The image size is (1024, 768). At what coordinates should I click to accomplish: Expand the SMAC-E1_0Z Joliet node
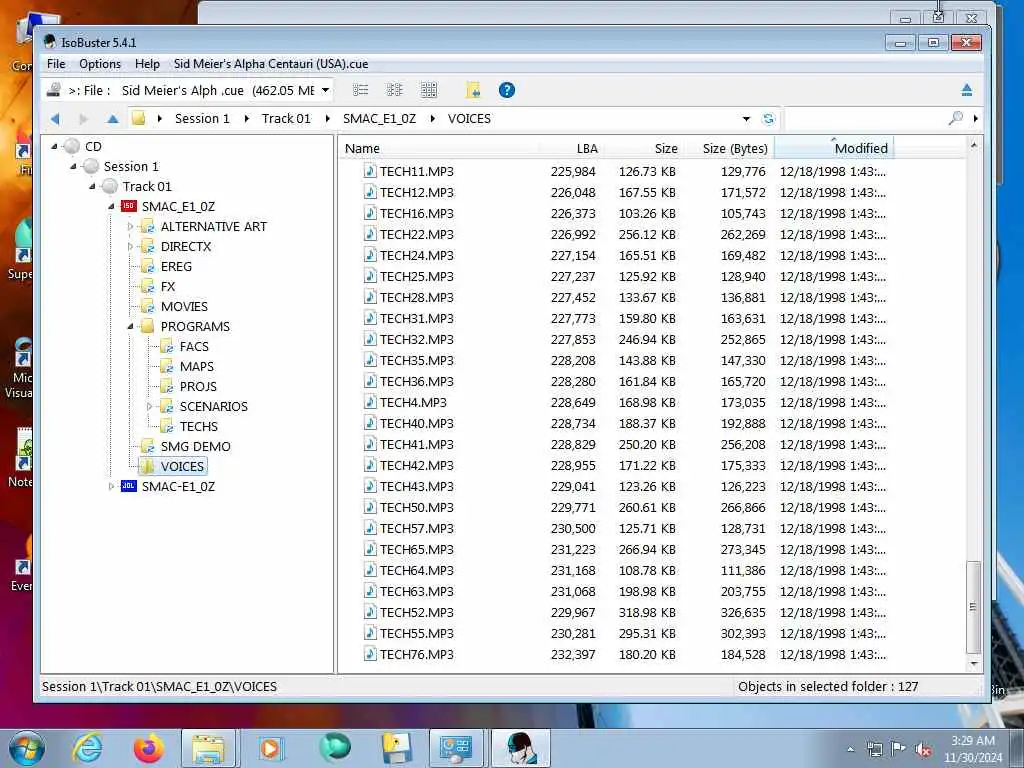(111, 486)
